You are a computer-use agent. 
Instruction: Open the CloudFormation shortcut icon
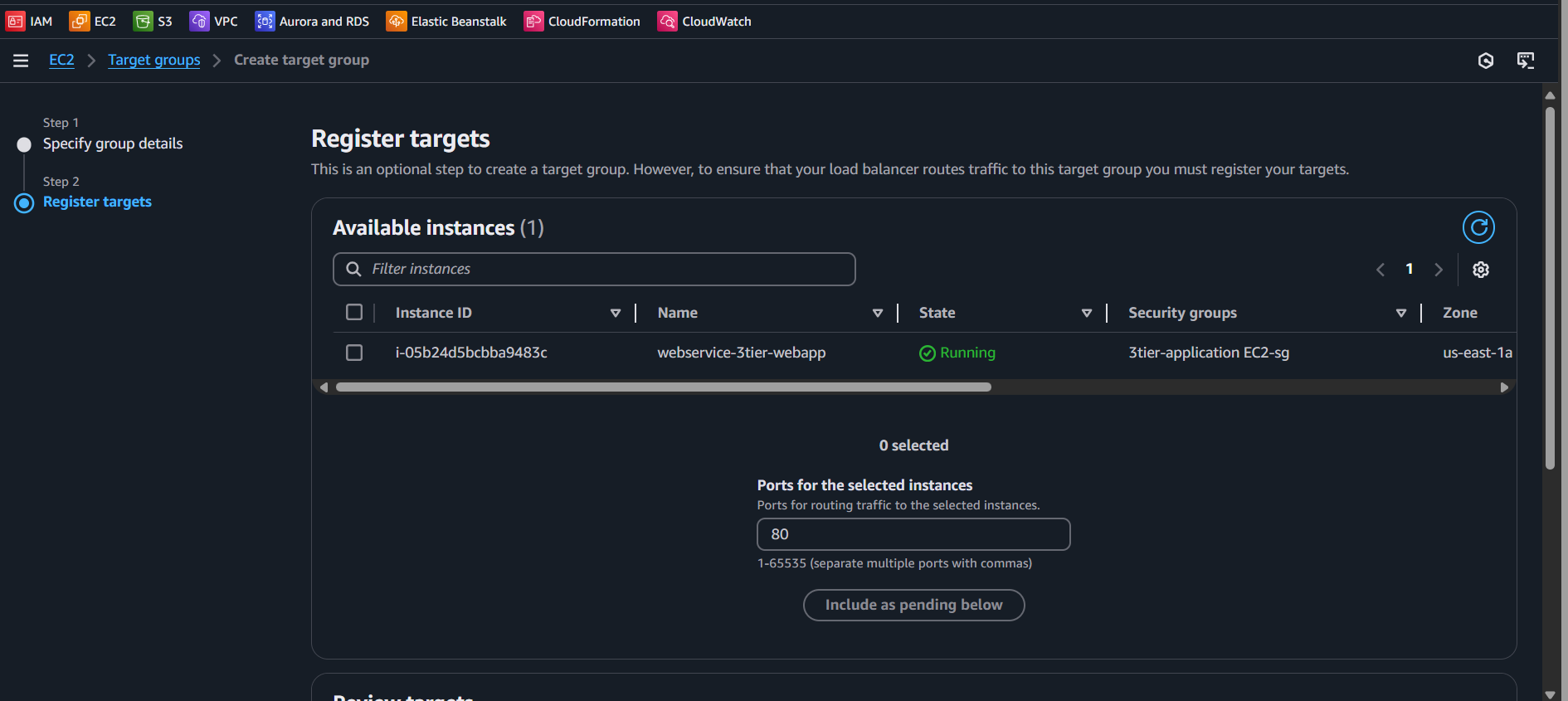533,21
